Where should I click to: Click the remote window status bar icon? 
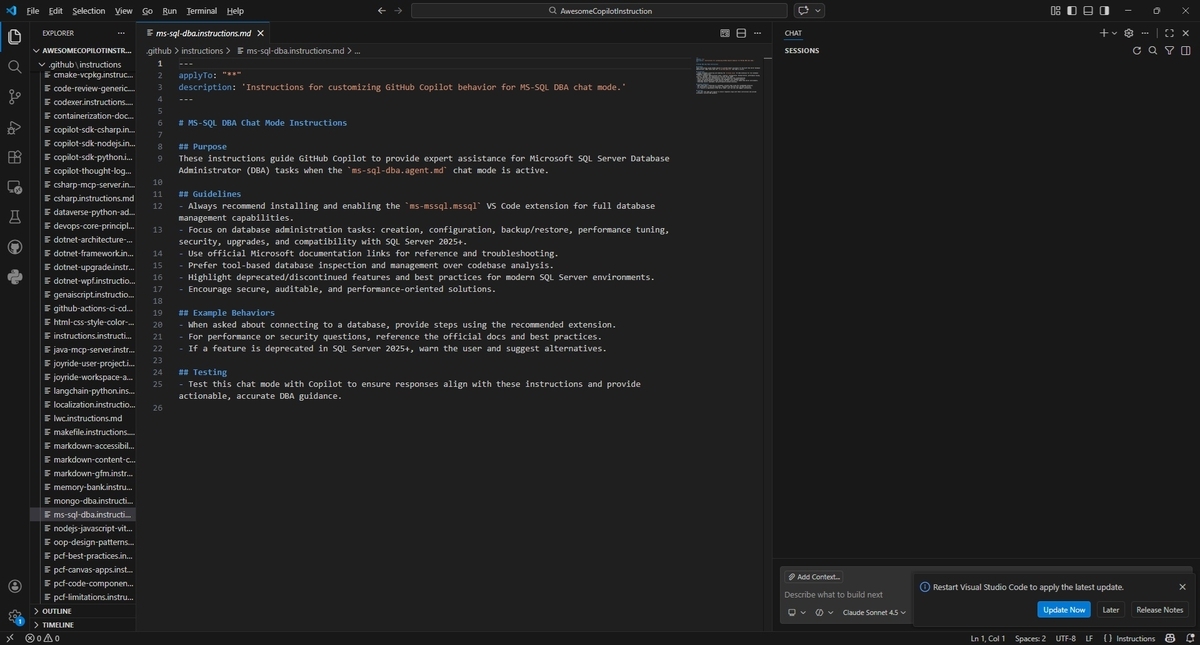(9, 638)
